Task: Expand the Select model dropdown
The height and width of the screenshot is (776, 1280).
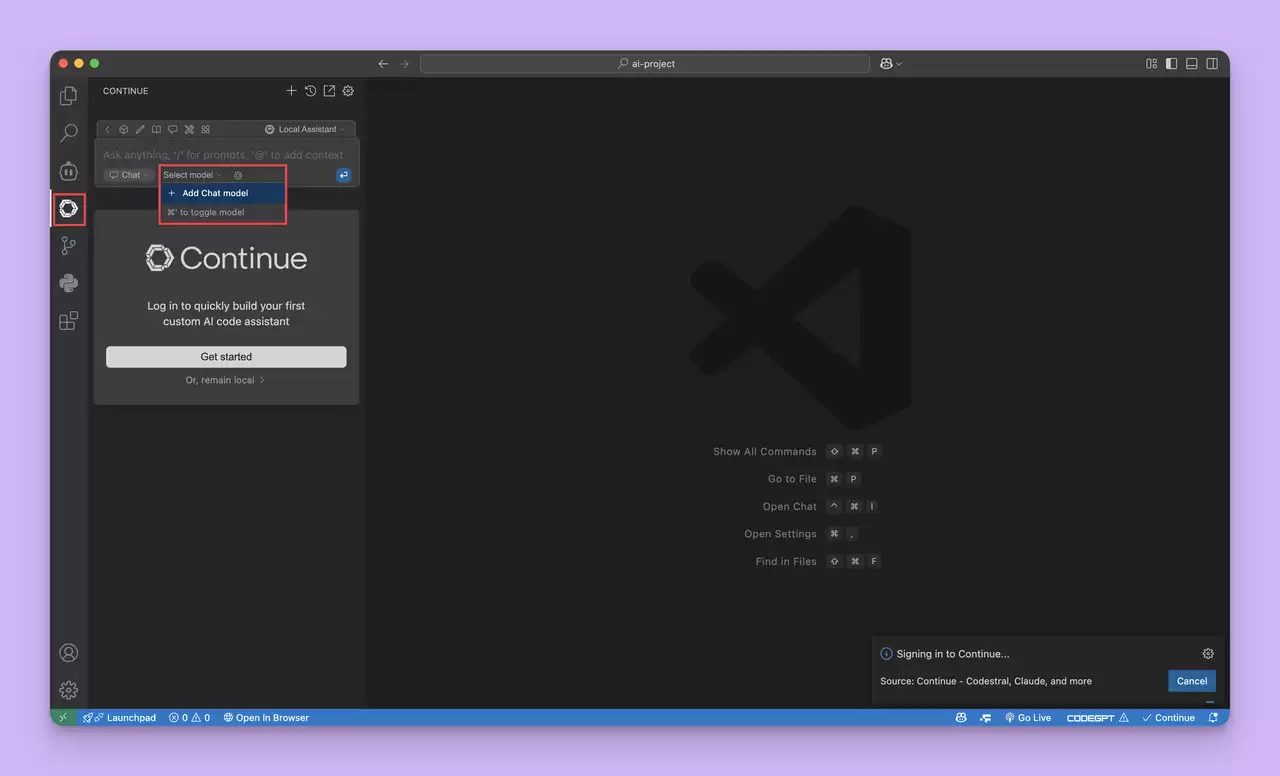Action: [192, 175]
